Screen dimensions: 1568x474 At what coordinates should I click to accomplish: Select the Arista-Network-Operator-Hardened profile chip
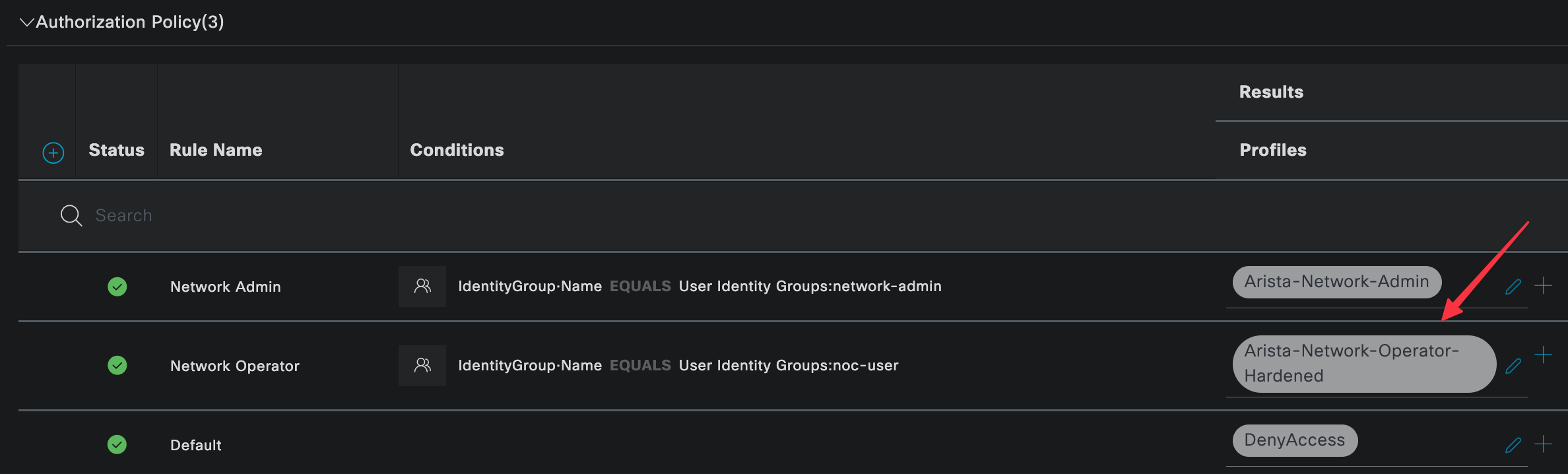1363,364
